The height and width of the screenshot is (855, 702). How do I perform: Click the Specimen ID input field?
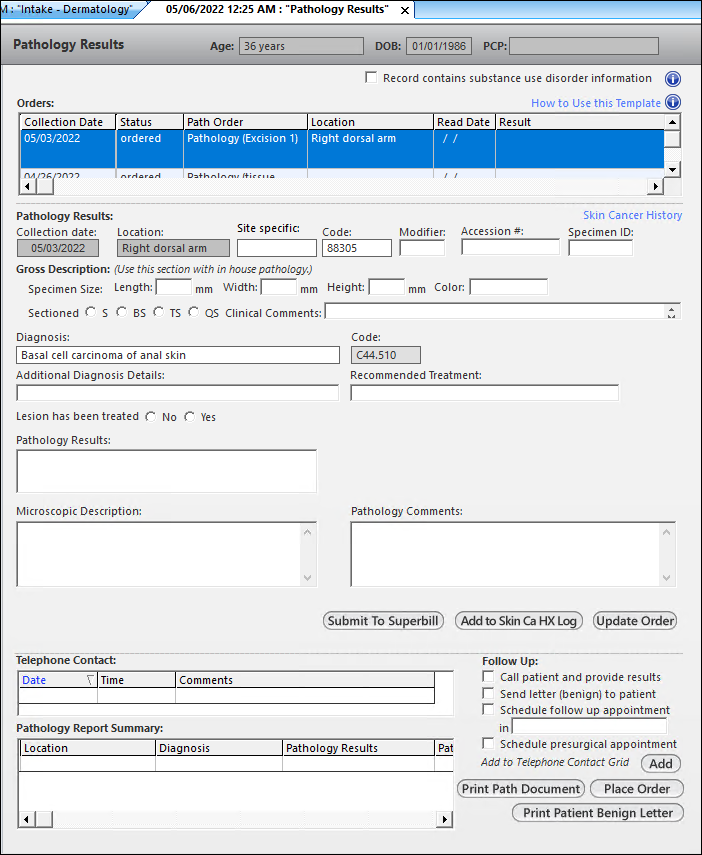tap(601, 248)
